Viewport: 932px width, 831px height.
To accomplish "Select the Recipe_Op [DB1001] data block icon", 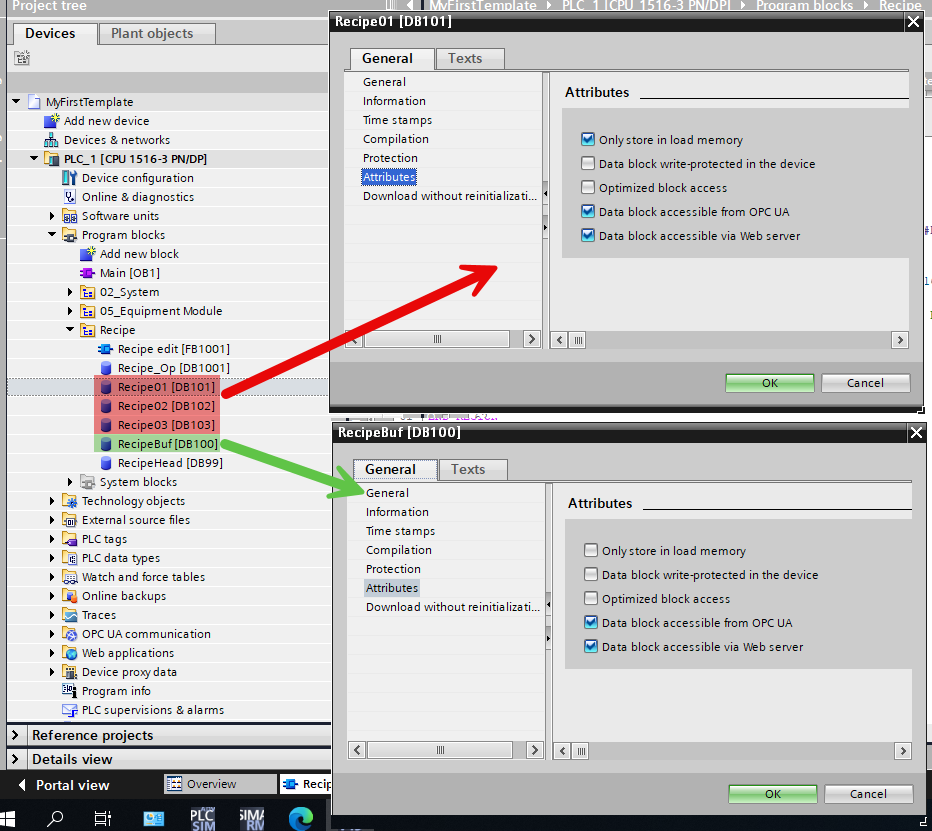I will (x=106, y=368).
